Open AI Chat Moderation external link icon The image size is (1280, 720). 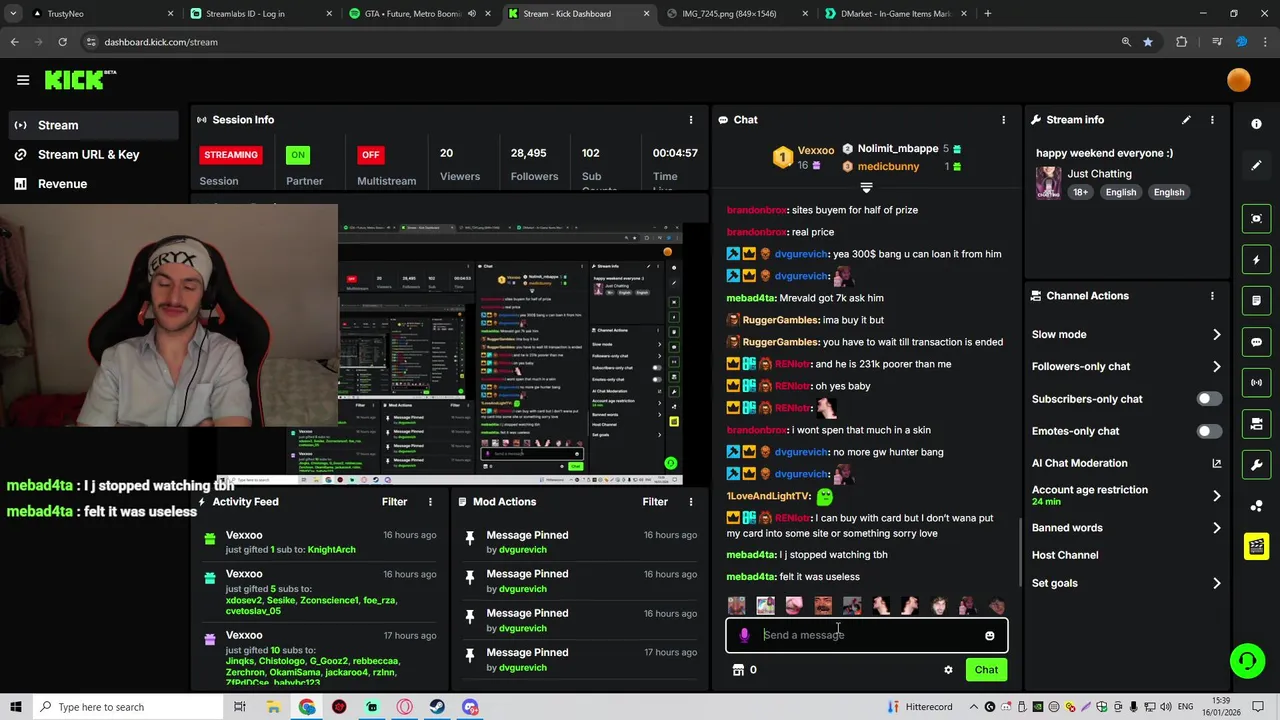coord(1216,463)
